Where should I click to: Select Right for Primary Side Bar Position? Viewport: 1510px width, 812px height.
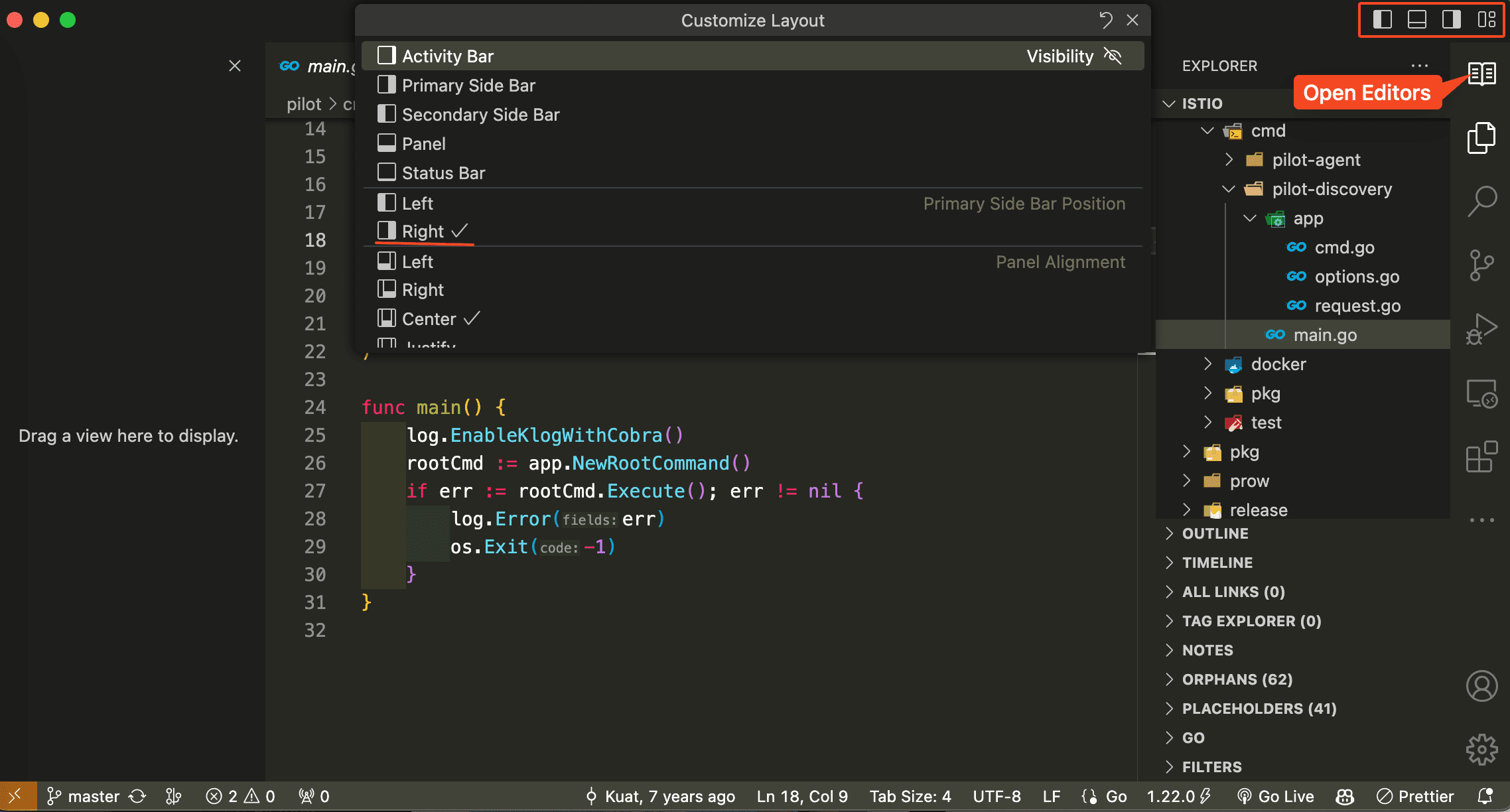click(753, 232)
